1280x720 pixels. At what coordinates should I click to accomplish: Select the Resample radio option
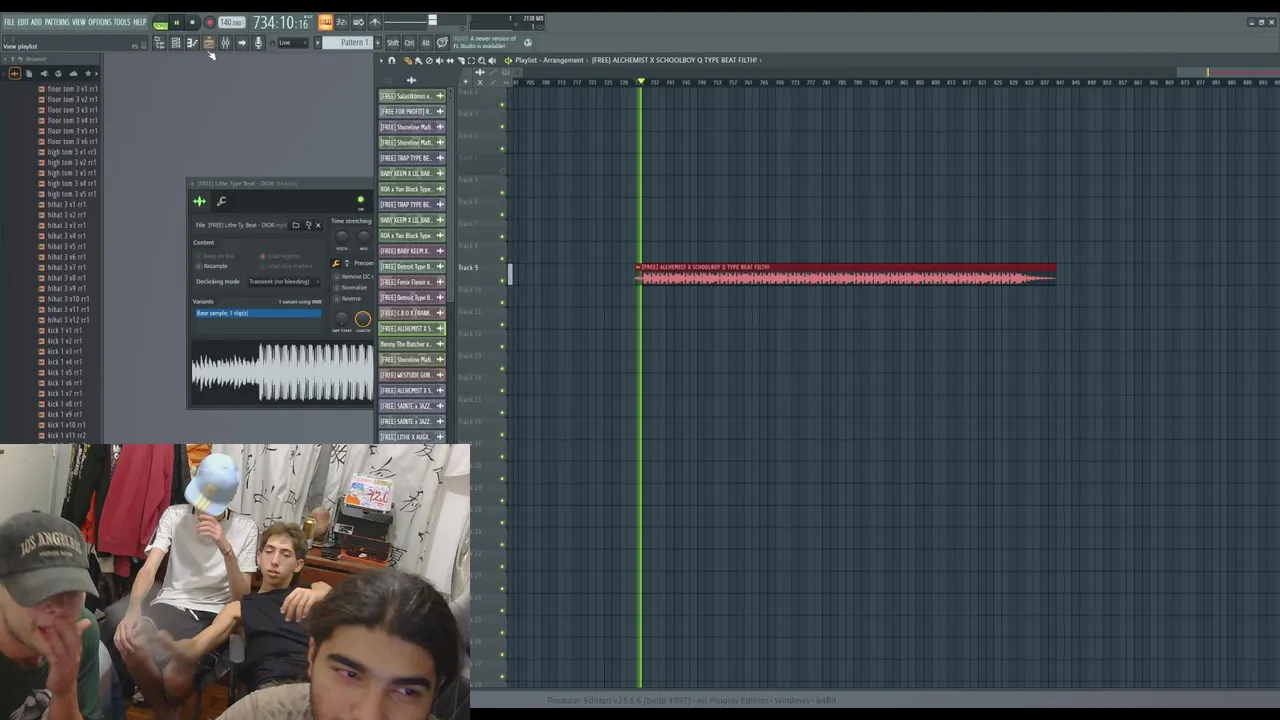pyautogui.click(x=211, y=266)
